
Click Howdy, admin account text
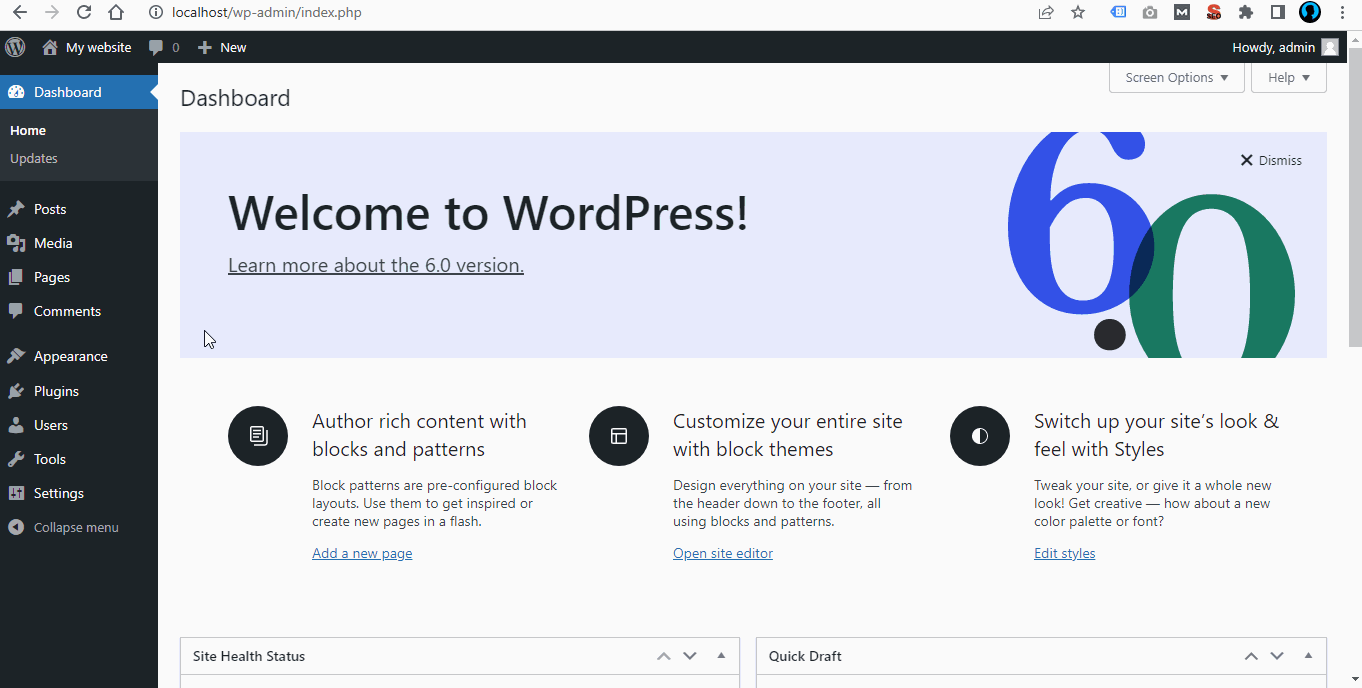1273,47
